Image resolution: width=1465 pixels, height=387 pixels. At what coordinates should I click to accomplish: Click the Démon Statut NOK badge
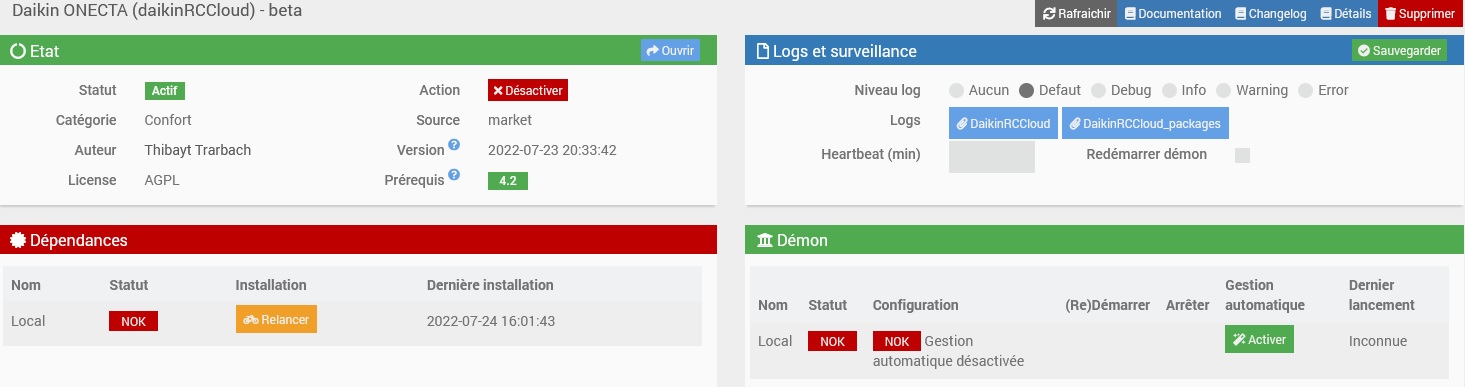point(832,341)
